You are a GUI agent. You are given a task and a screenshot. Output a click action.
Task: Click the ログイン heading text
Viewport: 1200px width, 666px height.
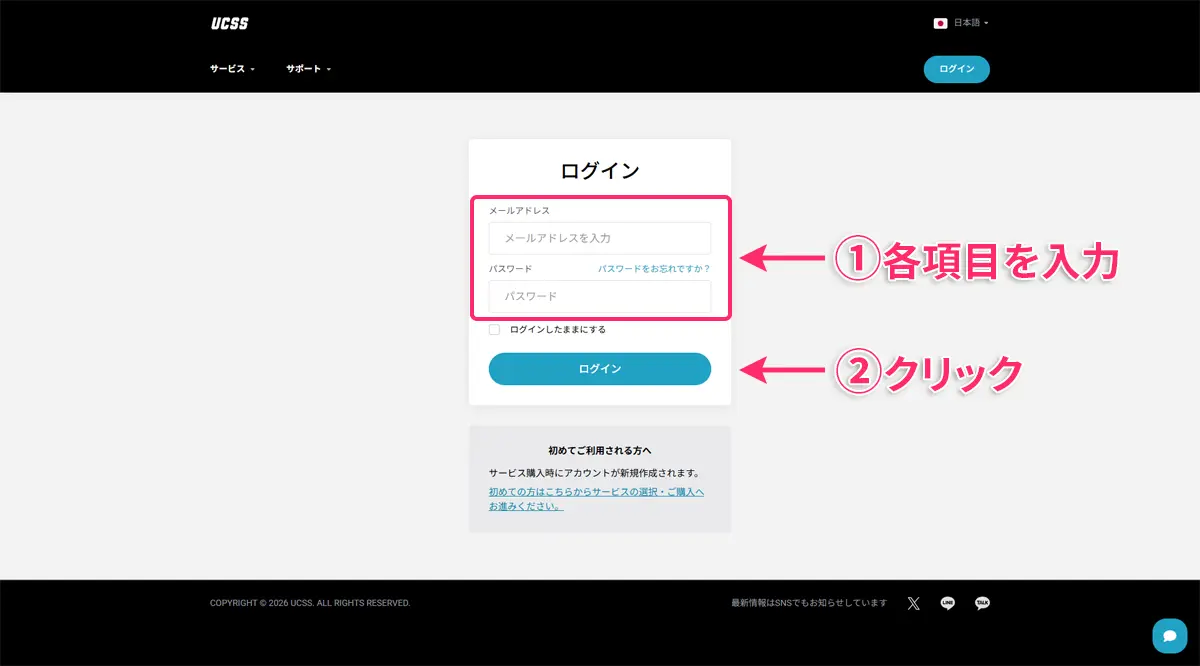(600, 171)
